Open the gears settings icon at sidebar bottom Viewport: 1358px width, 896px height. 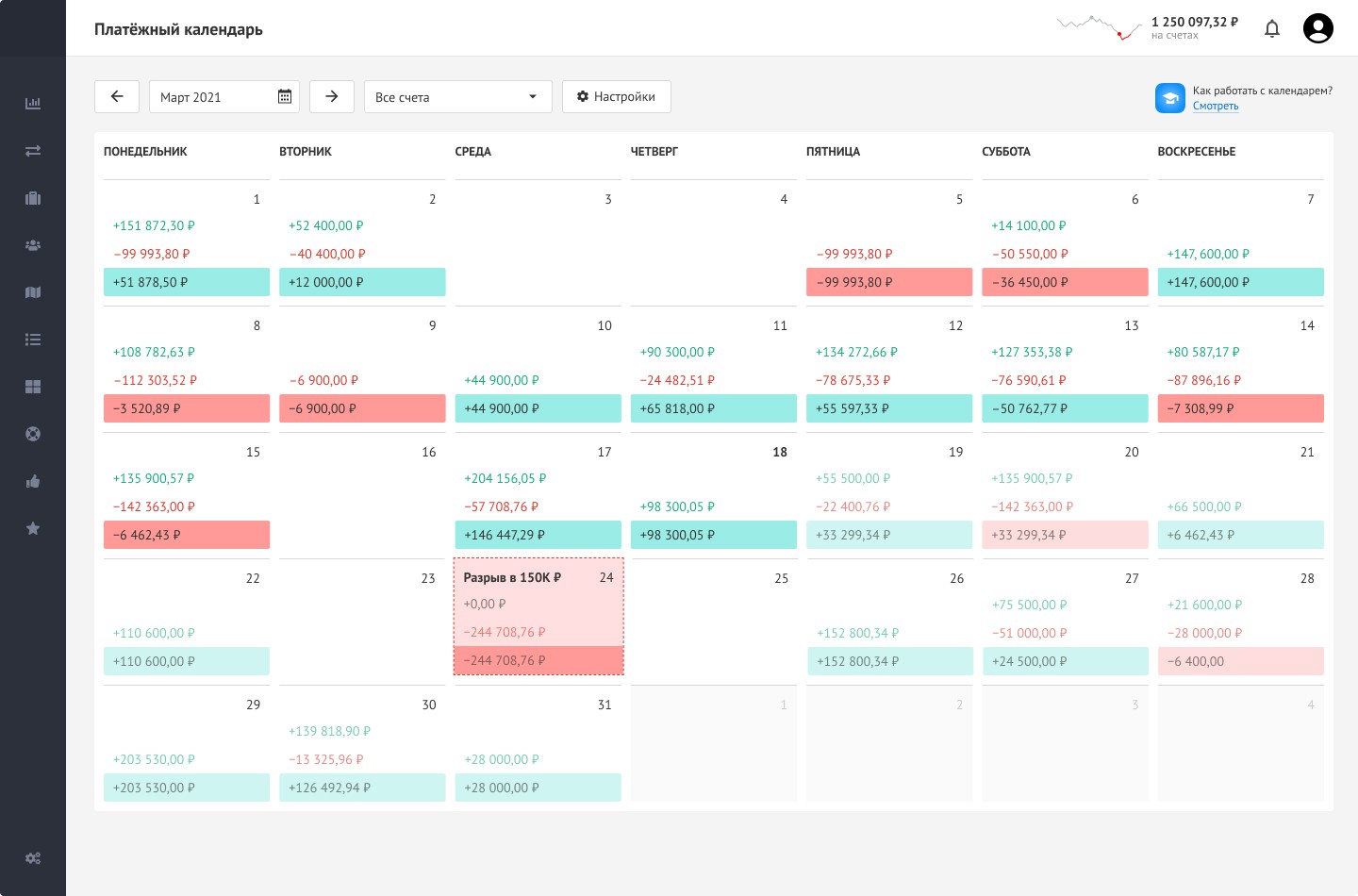[x=33, y=858]
